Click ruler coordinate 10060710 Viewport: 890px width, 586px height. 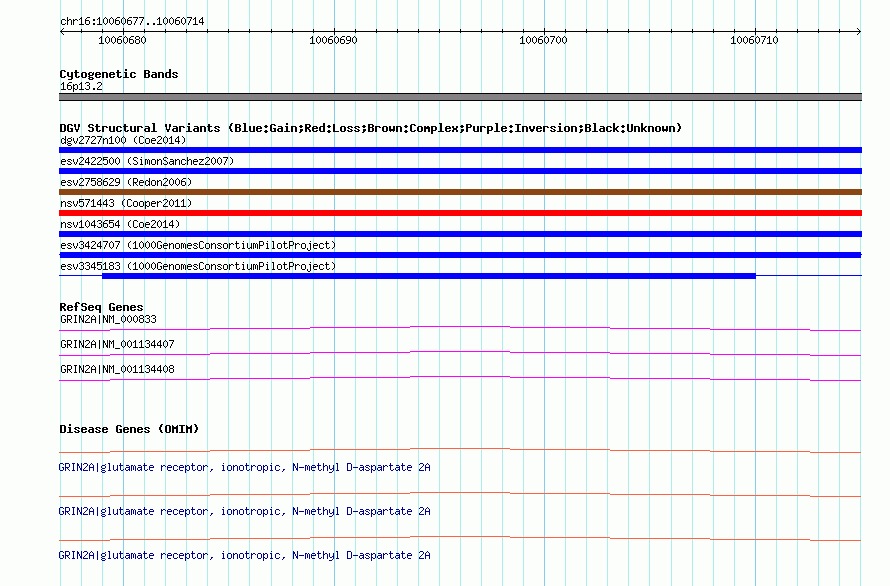click(754, 40)
